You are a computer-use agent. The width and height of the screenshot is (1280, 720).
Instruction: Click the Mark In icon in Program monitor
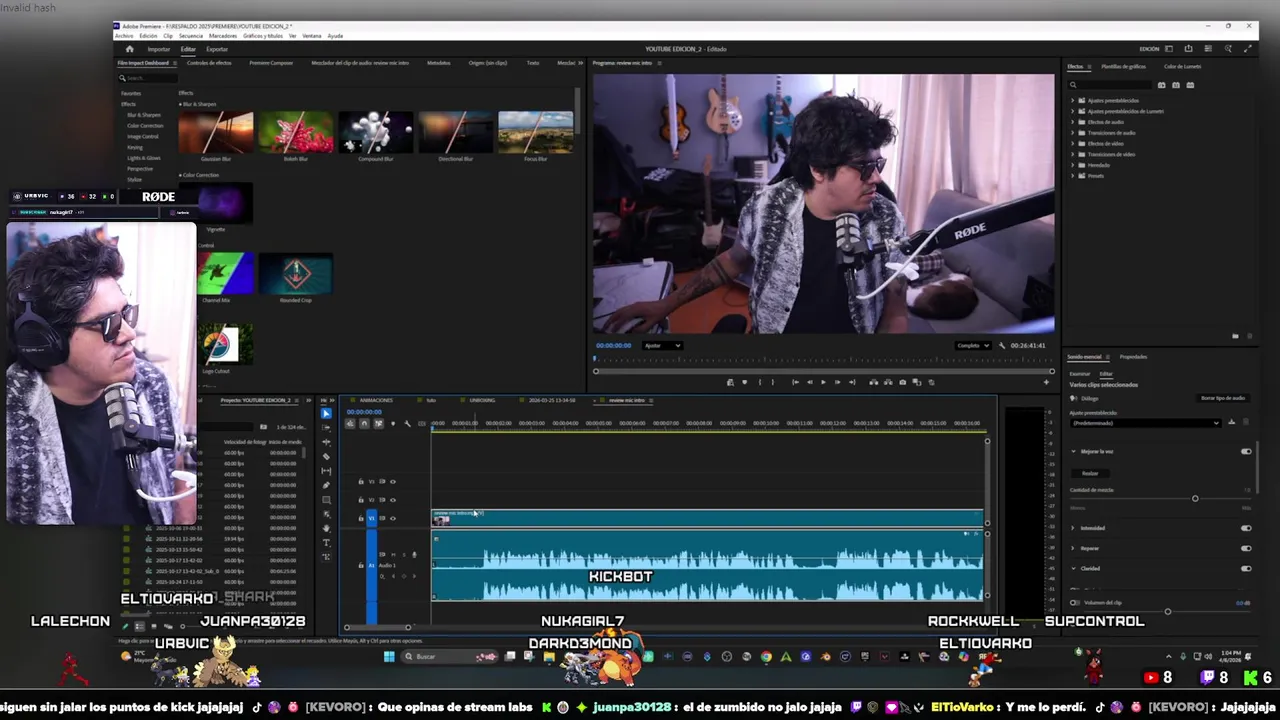point(760,382)
